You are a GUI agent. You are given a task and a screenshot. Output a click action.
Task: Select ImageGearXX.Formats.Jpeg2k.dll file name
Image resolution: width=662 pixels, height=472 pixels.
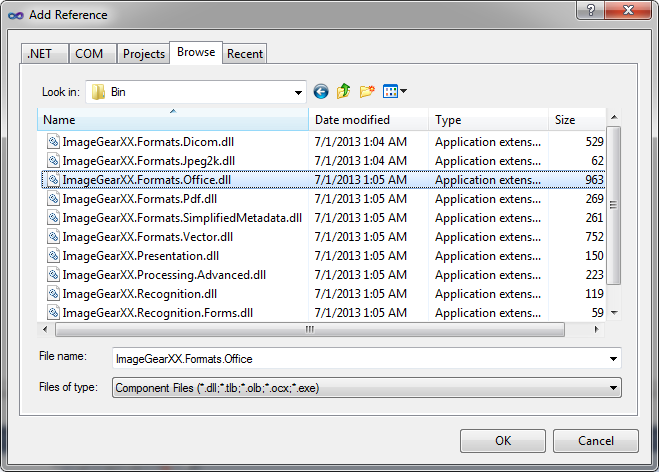click(149, 161)
